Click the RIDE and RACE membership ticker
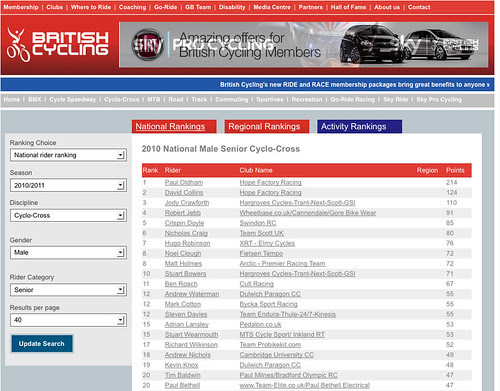Image resolution: width=500 pixels, height=391 pixels. (355, 85)
